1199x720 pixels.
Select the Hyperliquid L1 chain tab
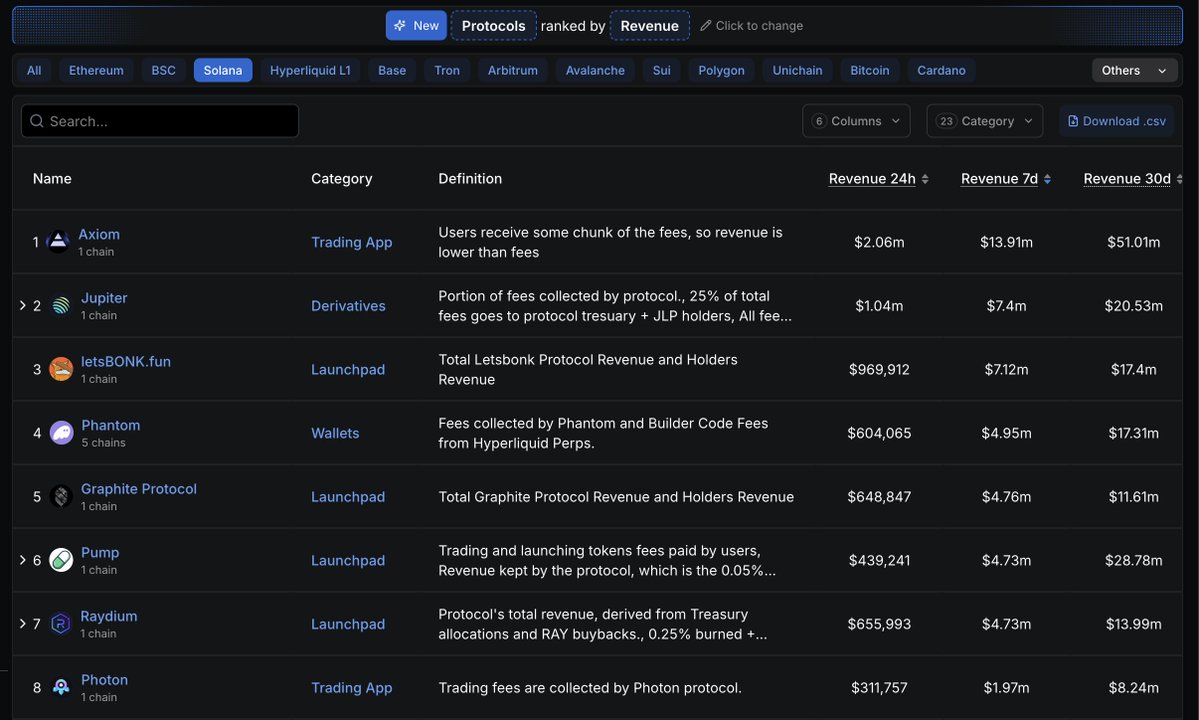tap(310, 70)
